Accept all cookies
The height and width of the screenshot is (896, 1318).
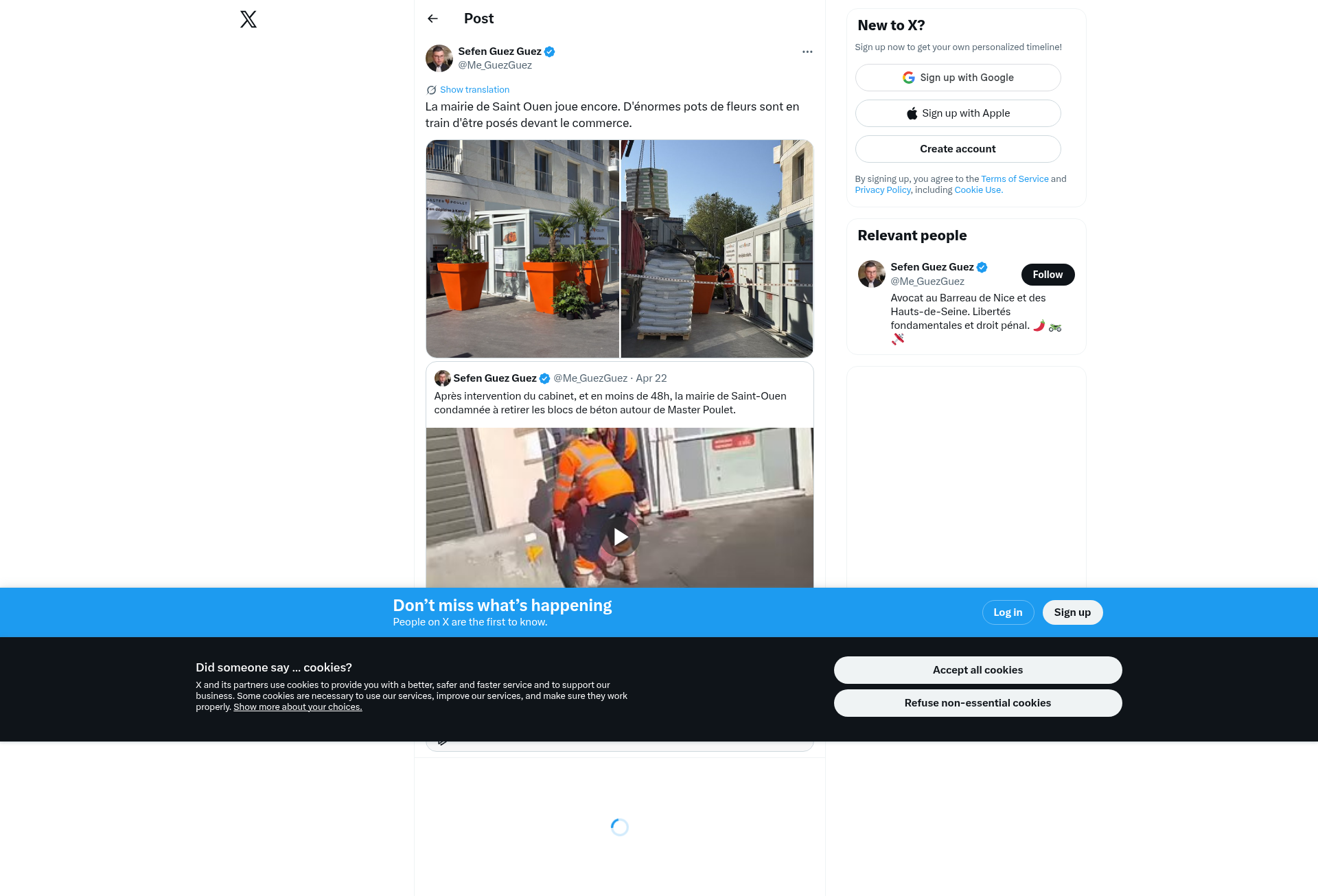[x=978, y=670]
